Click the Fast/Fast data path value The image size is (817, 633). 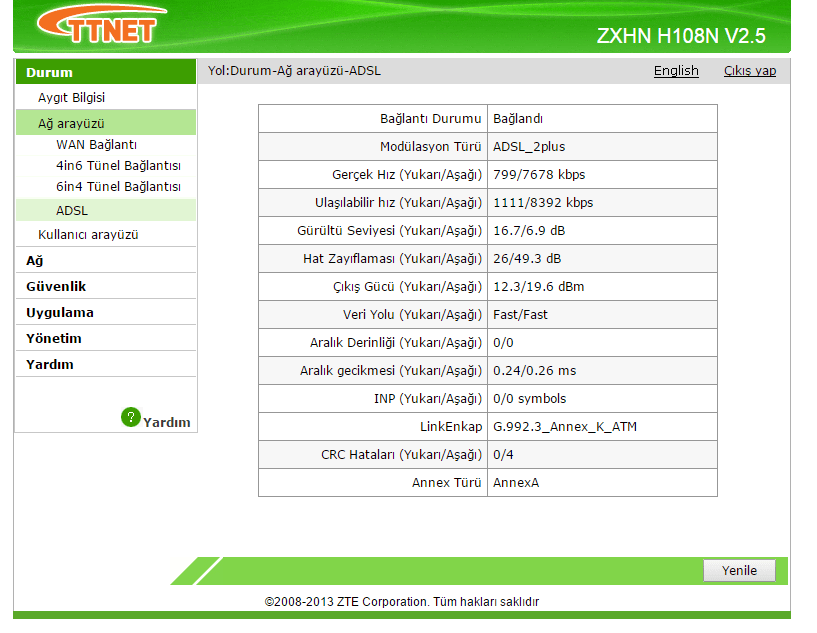520,315
